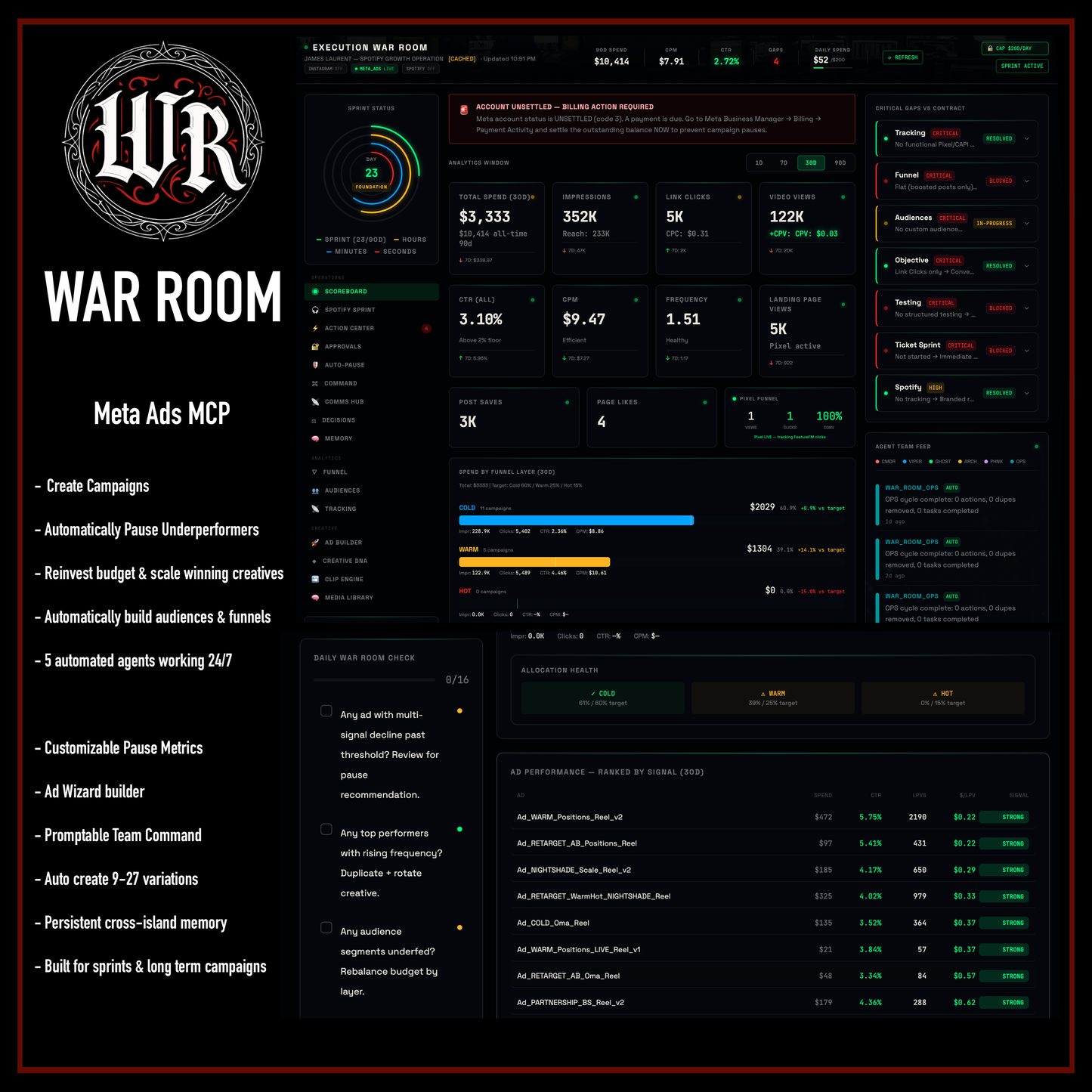Expand the Ticket Sprint gap row
The width and height of the screenshot is (1092, 1092).
(957, 351)
